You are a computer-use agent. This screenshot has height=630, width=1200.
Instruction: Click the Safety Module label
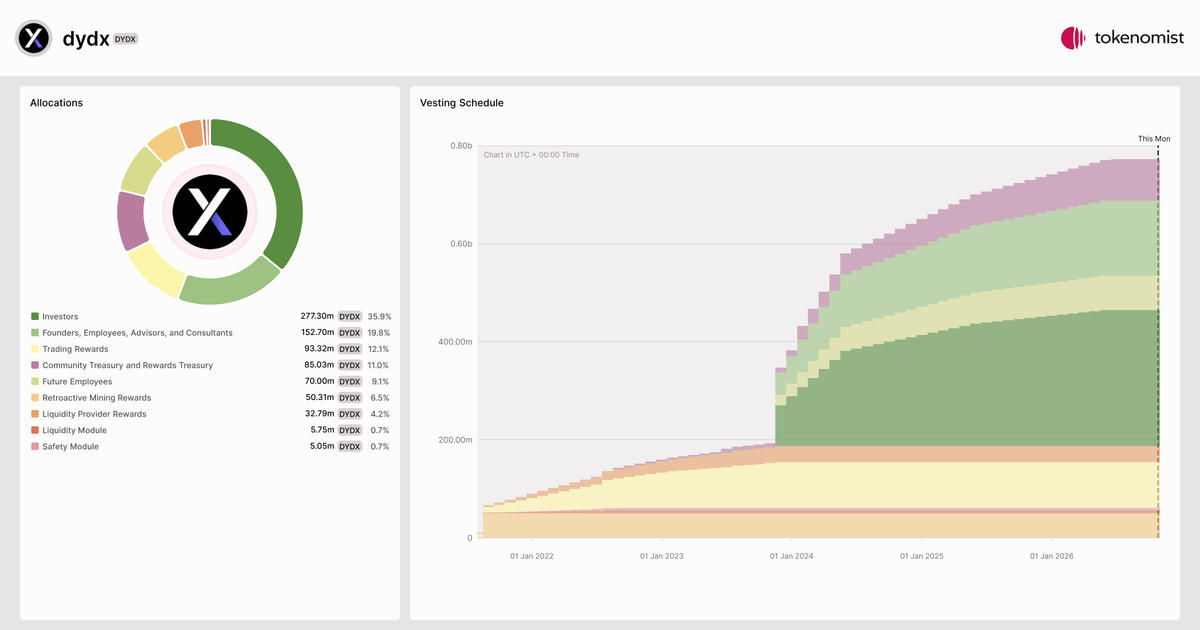click(x=70, y=447)
